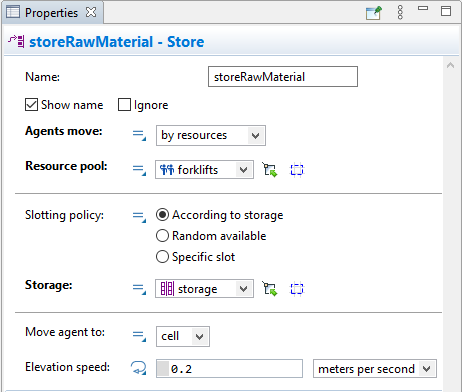The image size is (462, 392).
Task: Choose the Specific slot radio option
Action: click(162, 257)
